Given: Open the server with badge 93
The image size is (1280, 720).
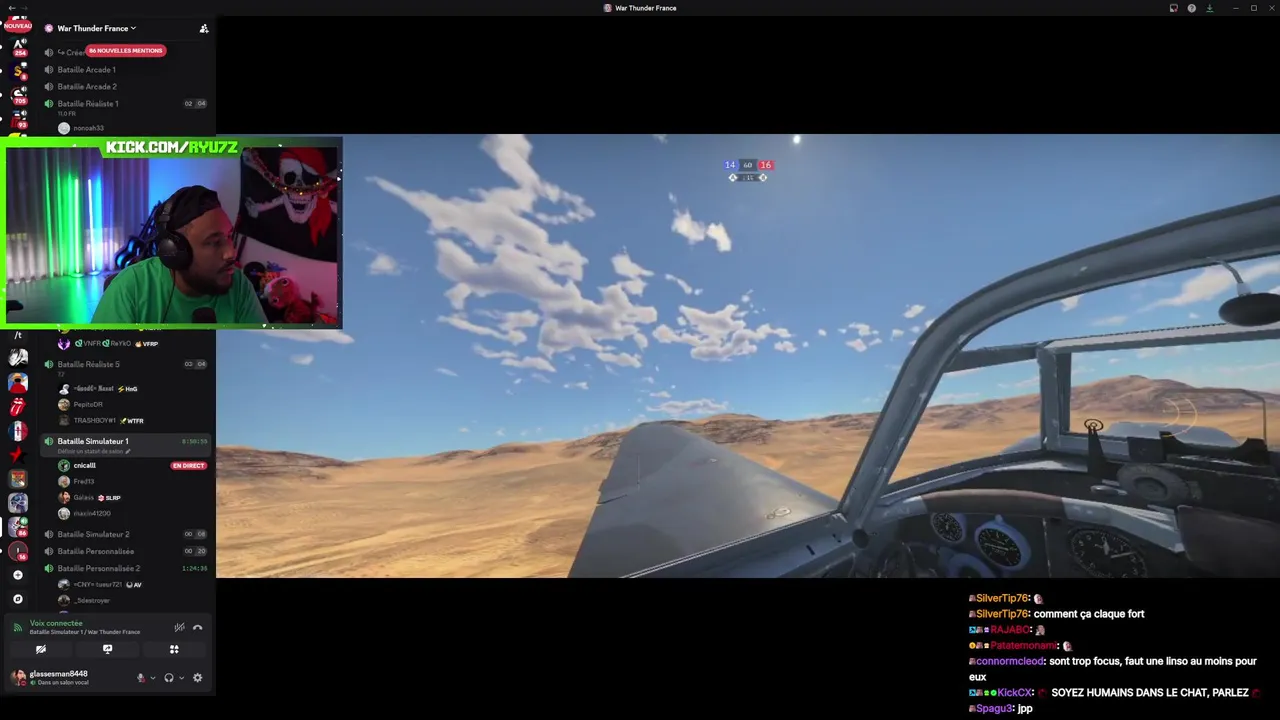Looking at the screenshot, I should 18,118.
